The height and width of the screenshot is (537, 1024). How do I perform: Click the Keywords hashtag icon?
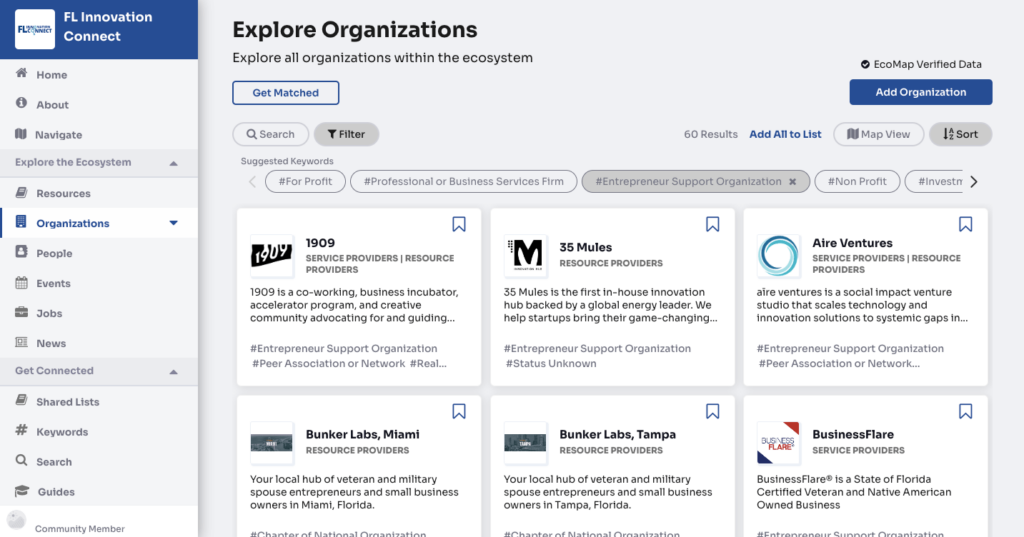(22, 430)
